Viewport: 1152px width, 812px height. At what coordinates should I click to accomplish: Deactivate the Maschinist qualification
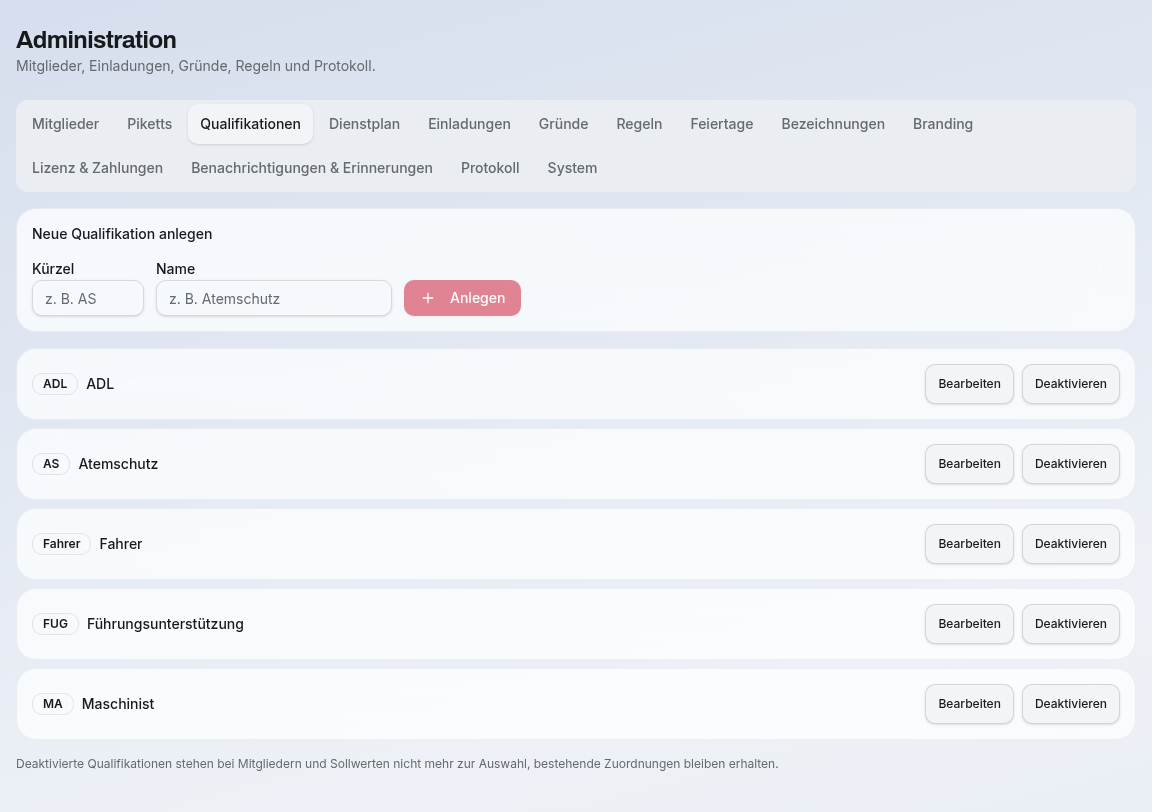click(x=1070, y=705)
